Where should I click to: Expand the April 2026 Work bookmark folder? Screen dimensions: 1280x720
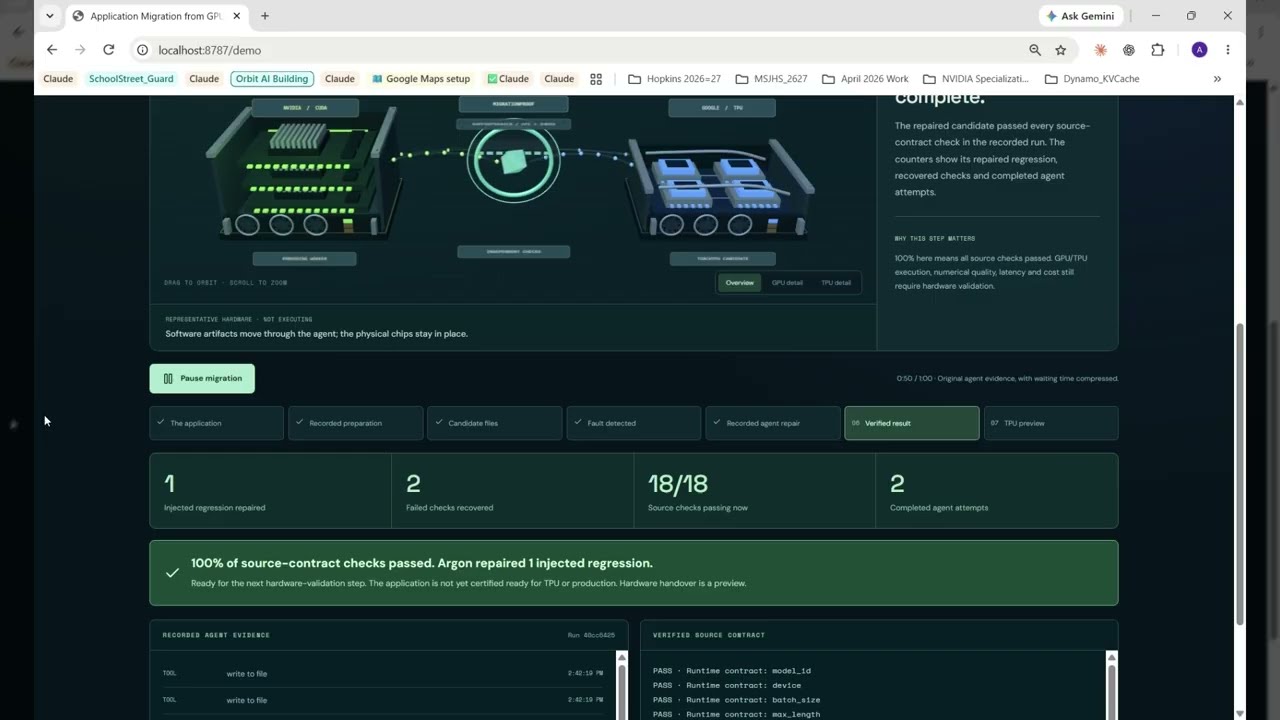point(864,79)
